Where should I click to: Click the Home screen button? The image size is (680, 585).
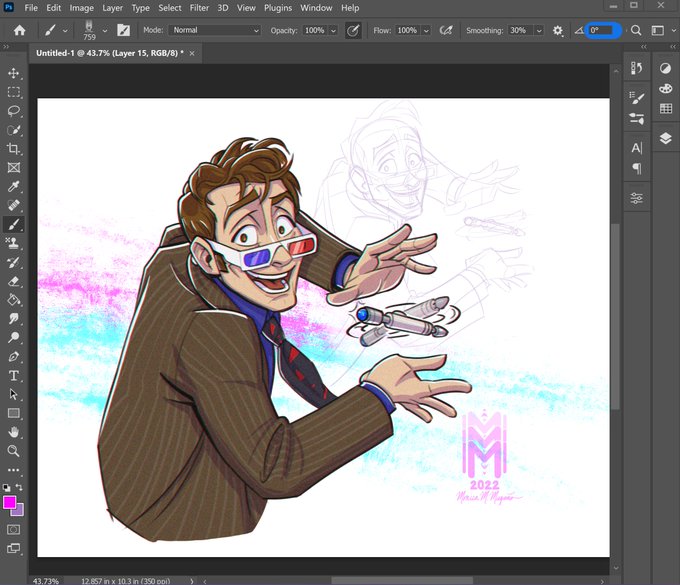(20, 30)
